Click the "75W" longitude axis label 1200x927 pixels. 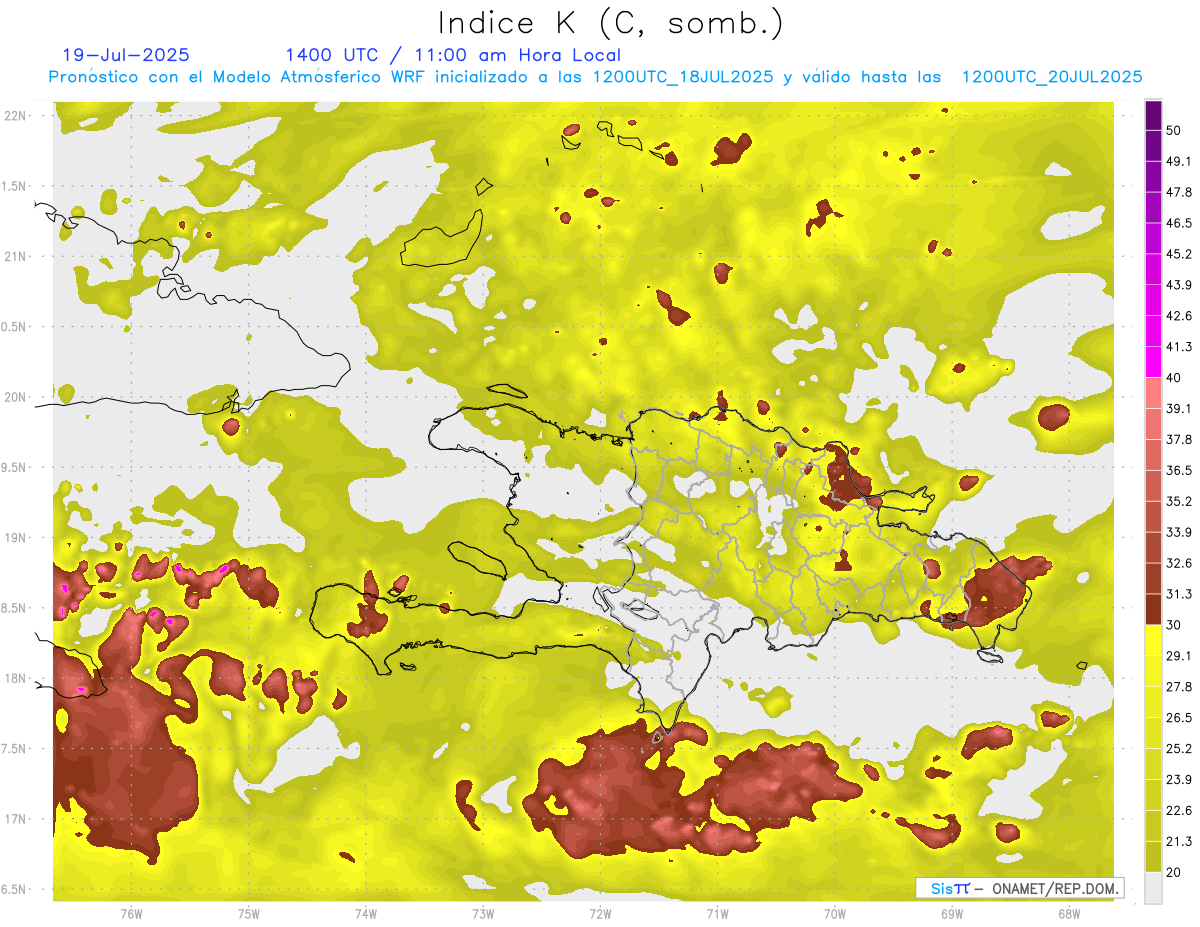pyautogui.click(x=249, y=914)
